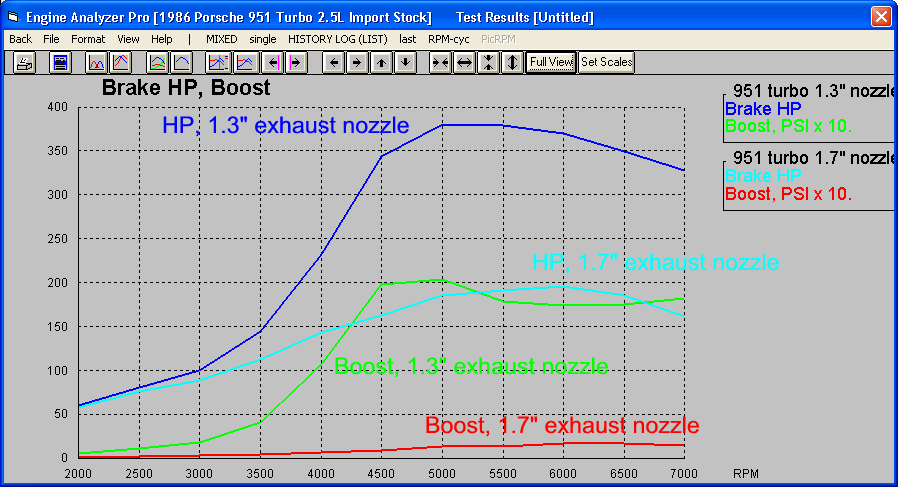Choose the multi-colored curves graph icon
Image resolution: width=898 pixels, height=487 pixels.
point(157,62)
